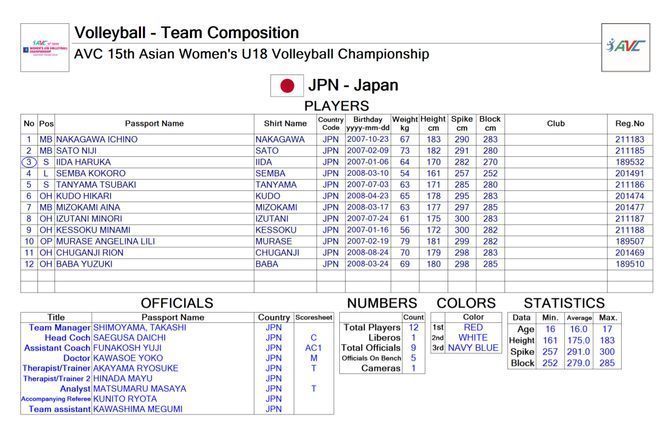Click the Total Players count value
Viewport: 660px width, 439px height.
coord(414,327)
